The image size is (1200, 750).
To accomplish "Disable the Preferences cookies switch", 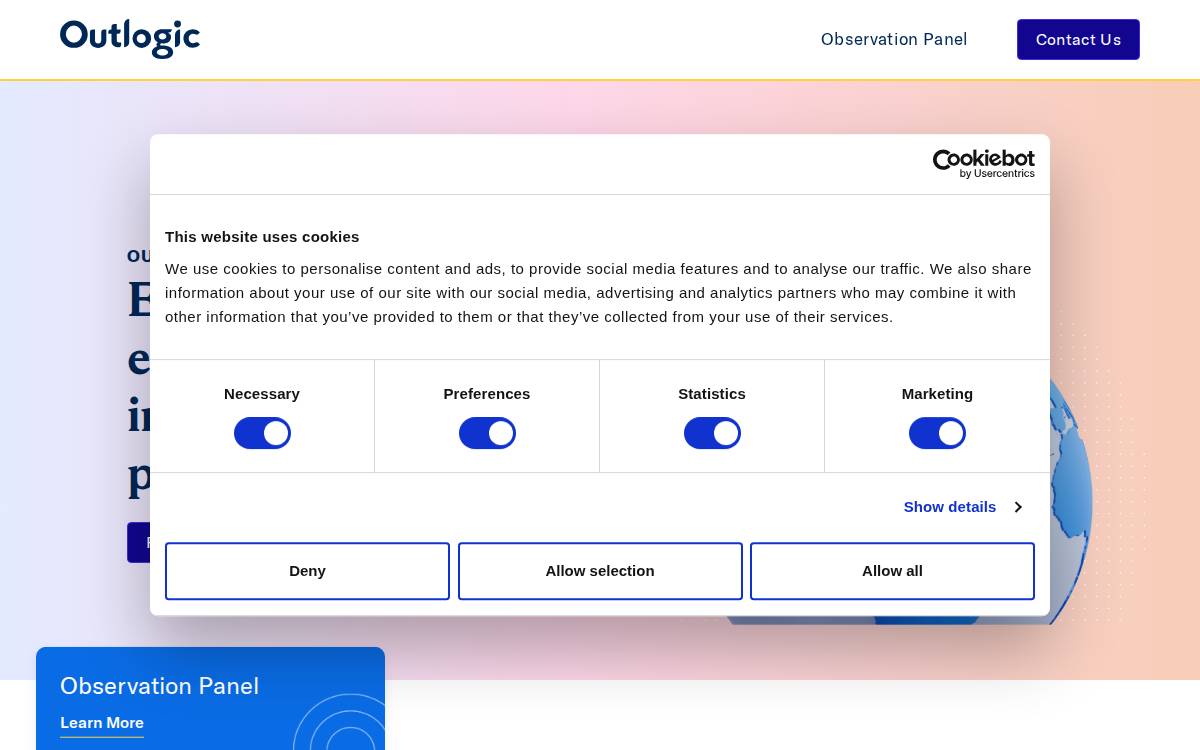I will (487, 433).
